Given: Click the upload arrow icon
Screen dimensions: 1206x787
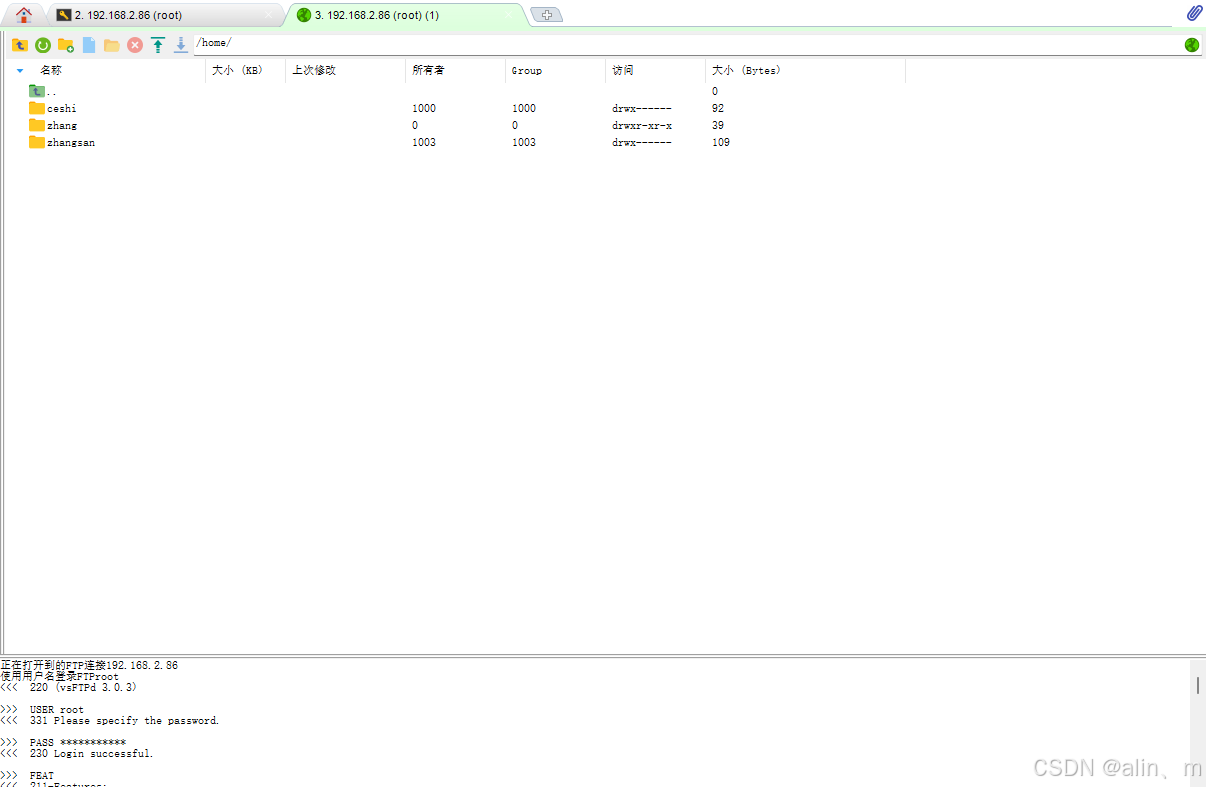Looking at the screenshot, I should (x=158, y=45).
